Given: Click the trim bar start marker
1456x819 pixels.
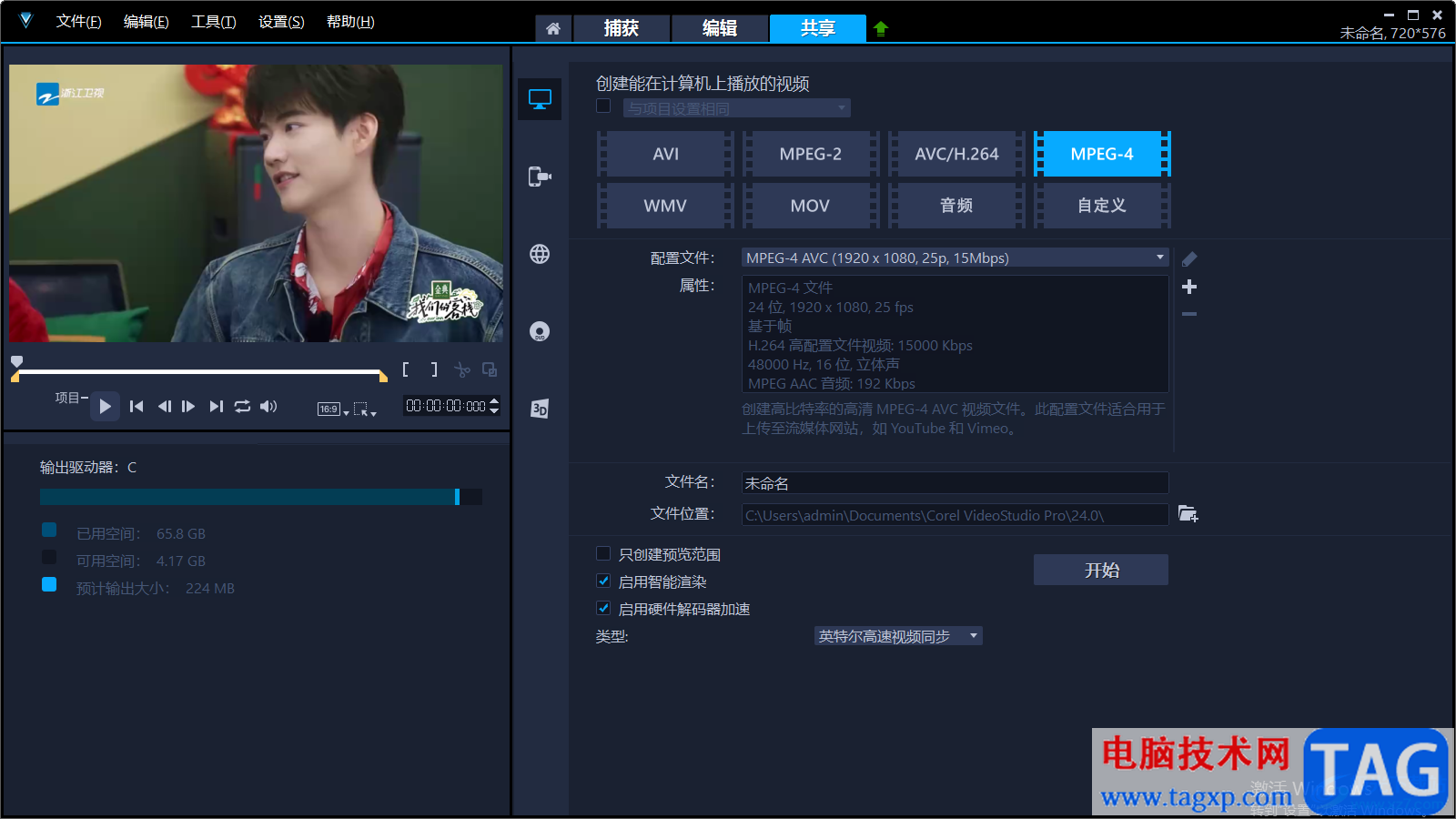Looking at the screenshot, I should pyautogui.click(x=15, y=376).
